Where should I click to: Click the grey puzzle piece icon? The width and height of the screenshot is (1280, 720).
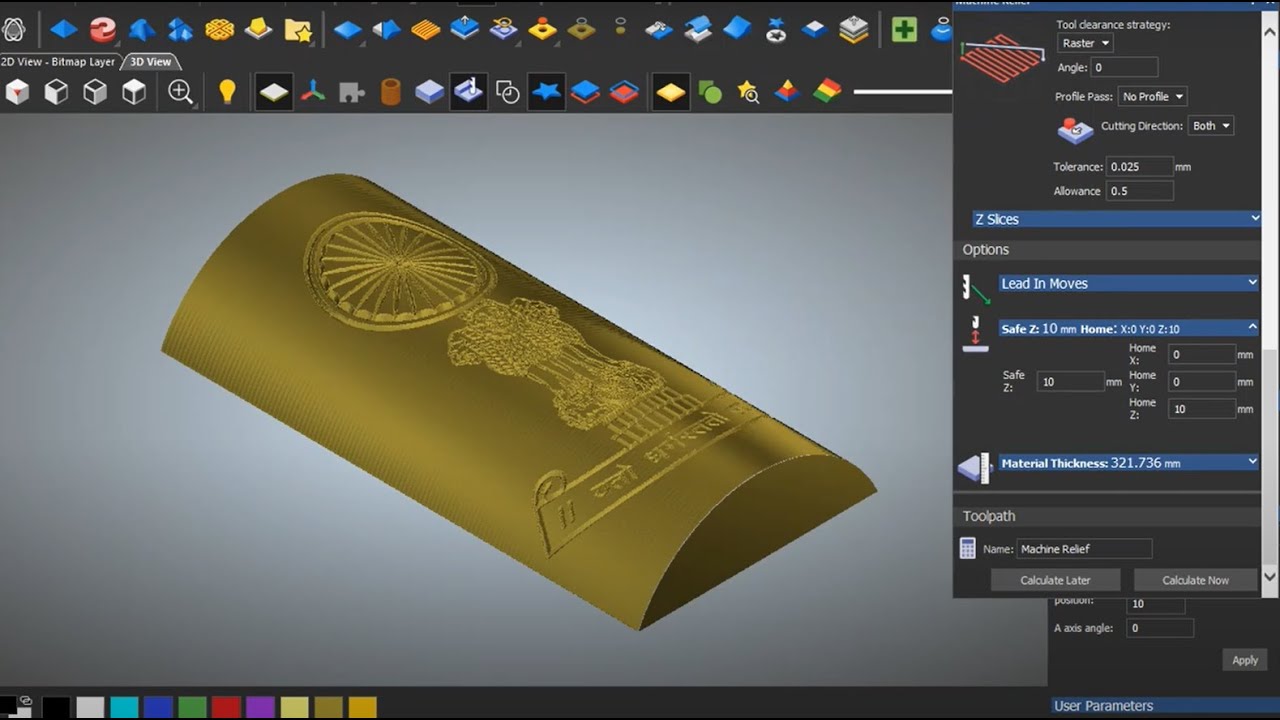pos(352,93)
